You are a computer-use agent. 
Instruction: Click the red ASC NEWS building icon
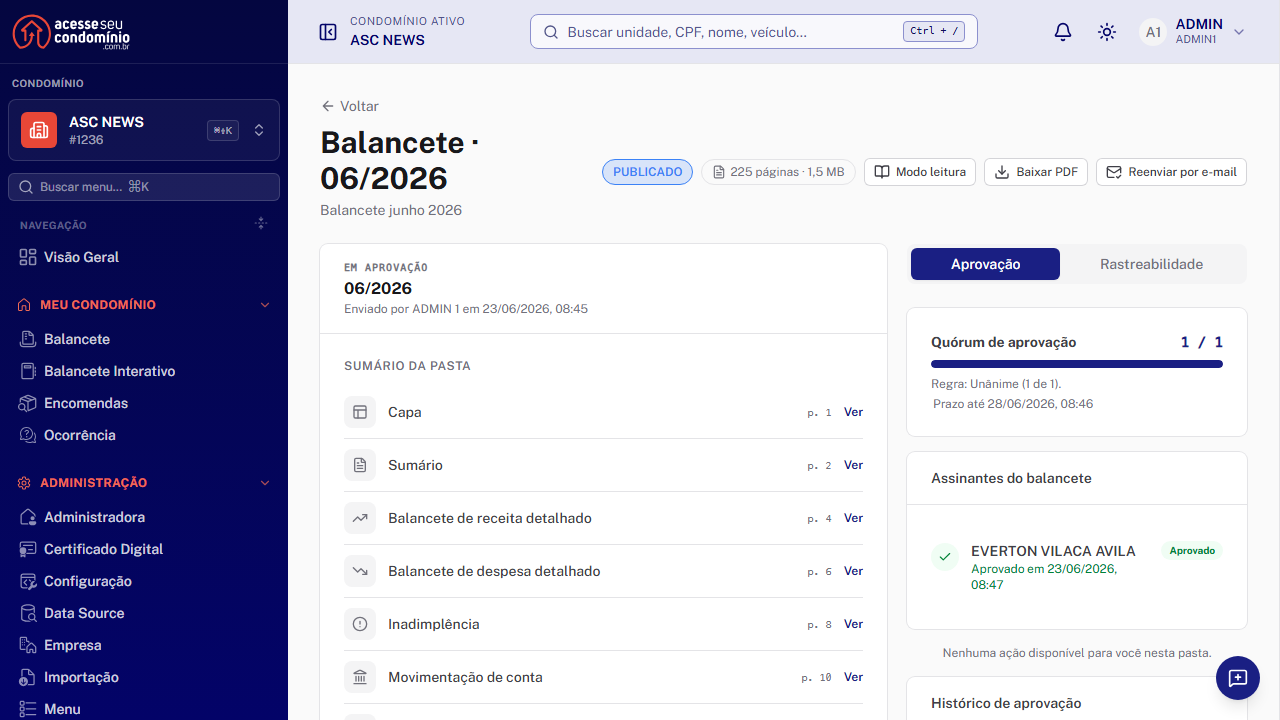[39, 130]
